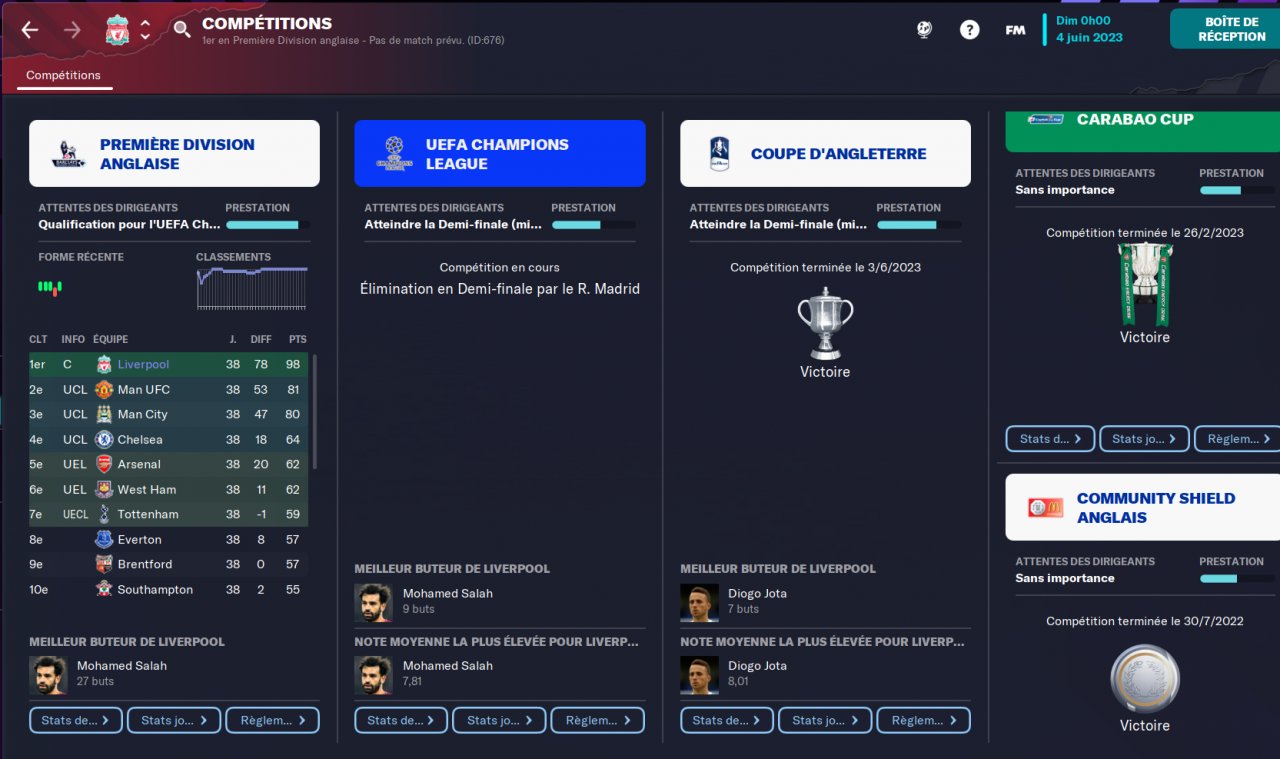Click the globe world icon

pos(924,30)
